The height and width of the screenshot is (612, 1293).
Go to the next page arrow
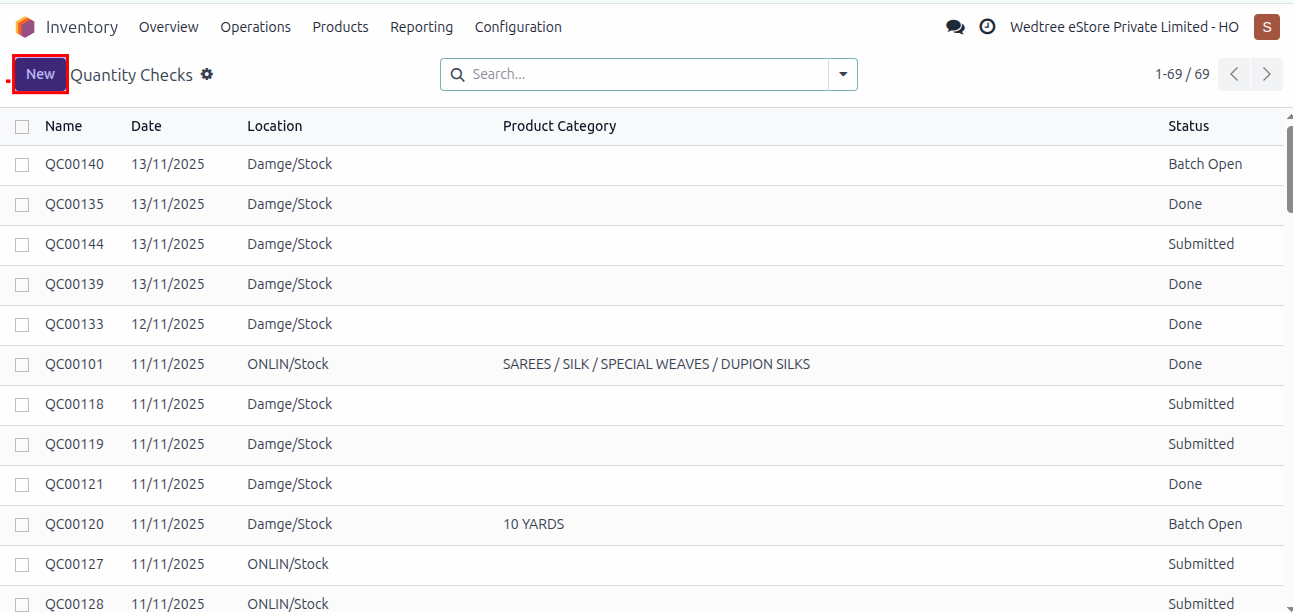[x=1267, y=74]
